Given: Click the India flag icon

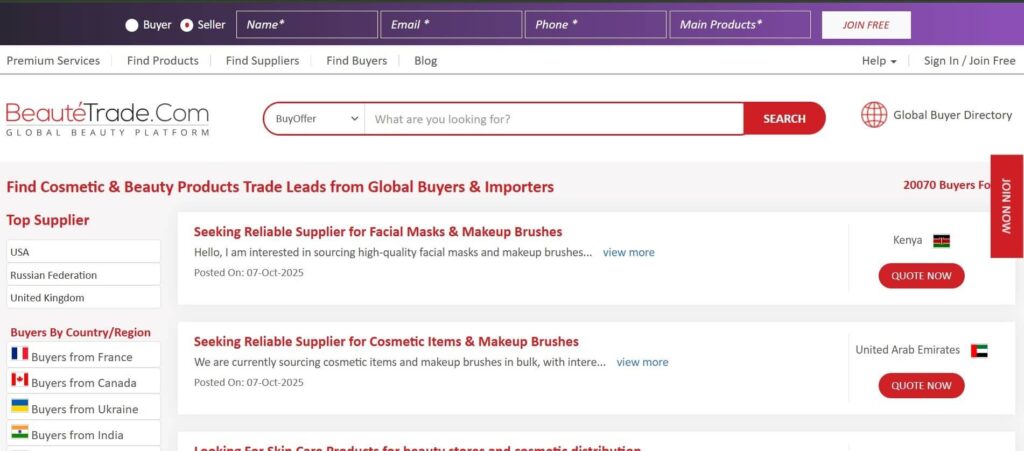Looking at the screenshot, I should 19,433.
